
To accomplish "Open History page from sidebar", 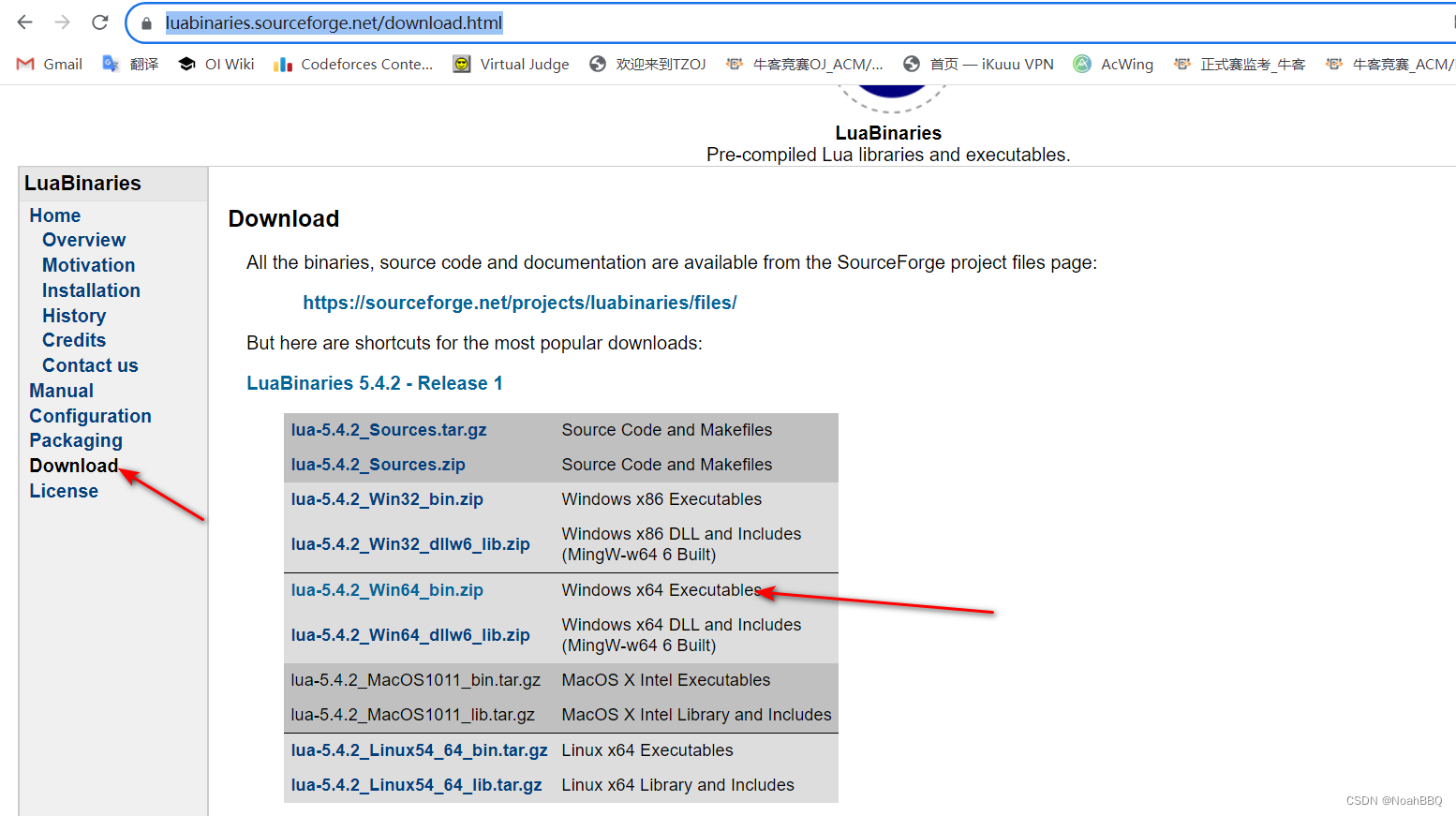I will pos(74,316).
